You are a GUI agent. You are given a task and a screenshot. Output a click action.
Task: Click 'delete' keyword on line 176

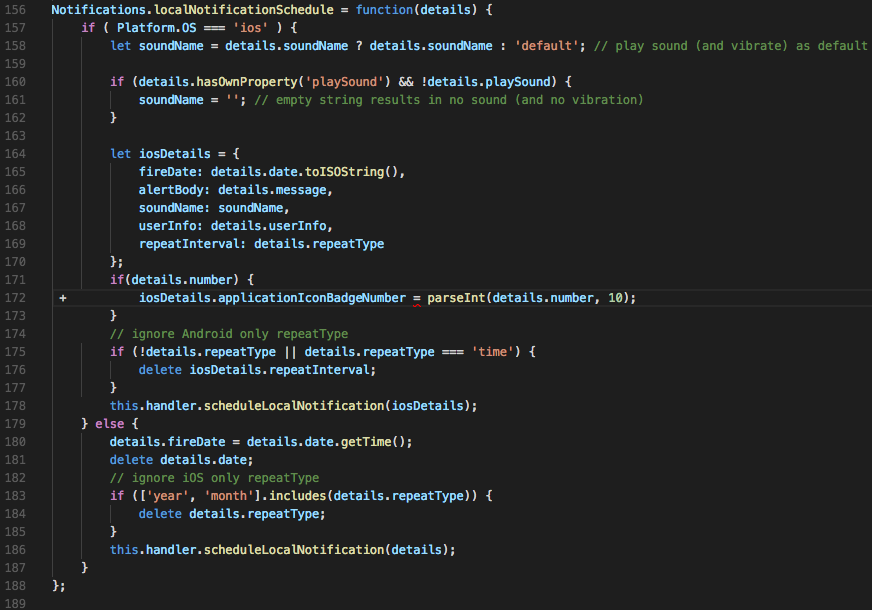click(160, 370)
